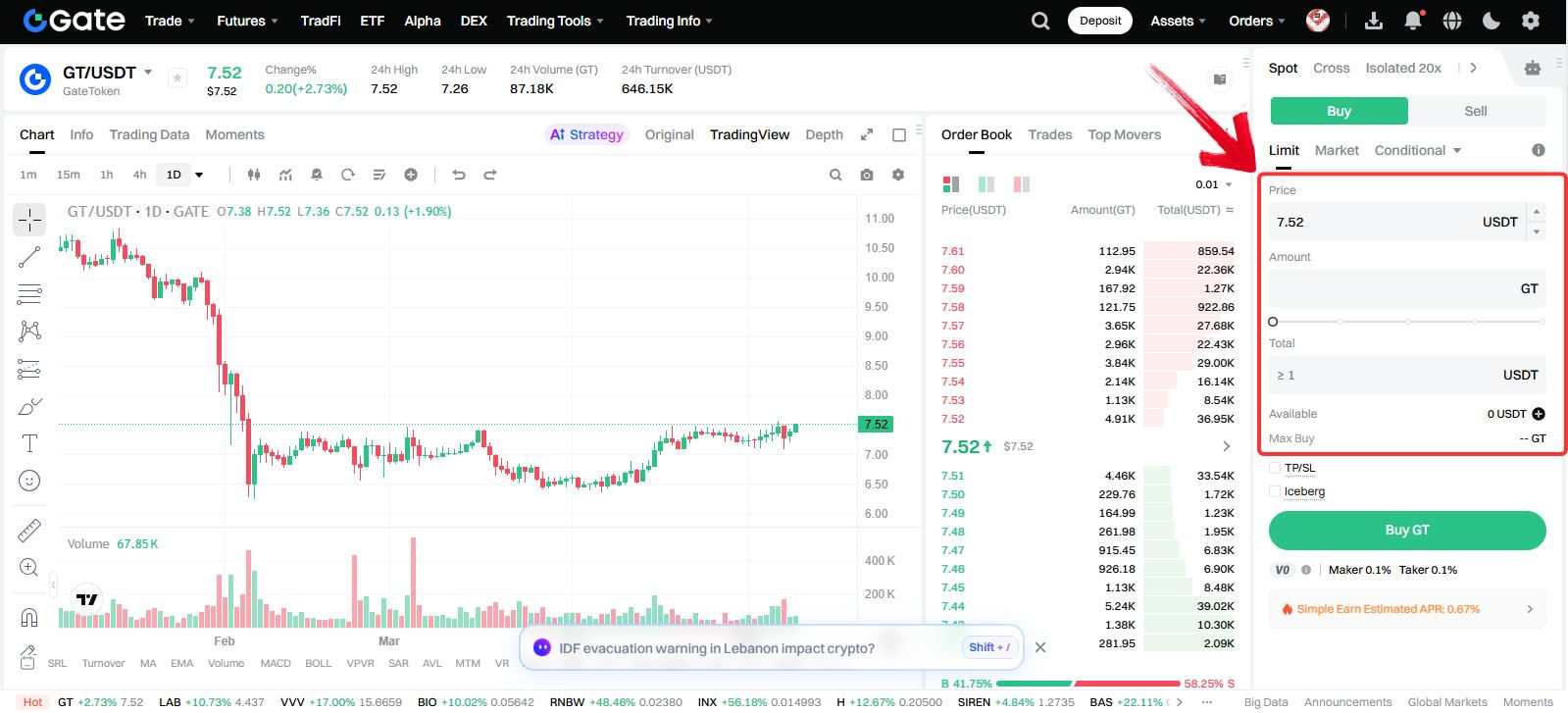The height and width of the screenshot is (713, 1568).
Task: Open the Announcements link in footer
Action: tap(1347, 702)
